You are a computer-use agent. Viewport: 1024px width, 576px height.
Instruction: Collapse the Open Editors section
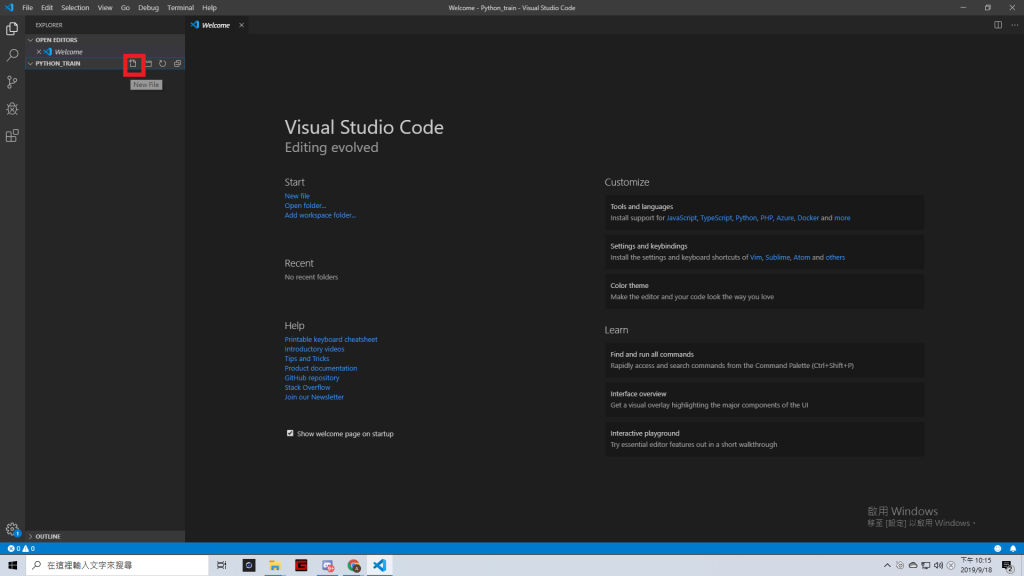click(104, 40)
